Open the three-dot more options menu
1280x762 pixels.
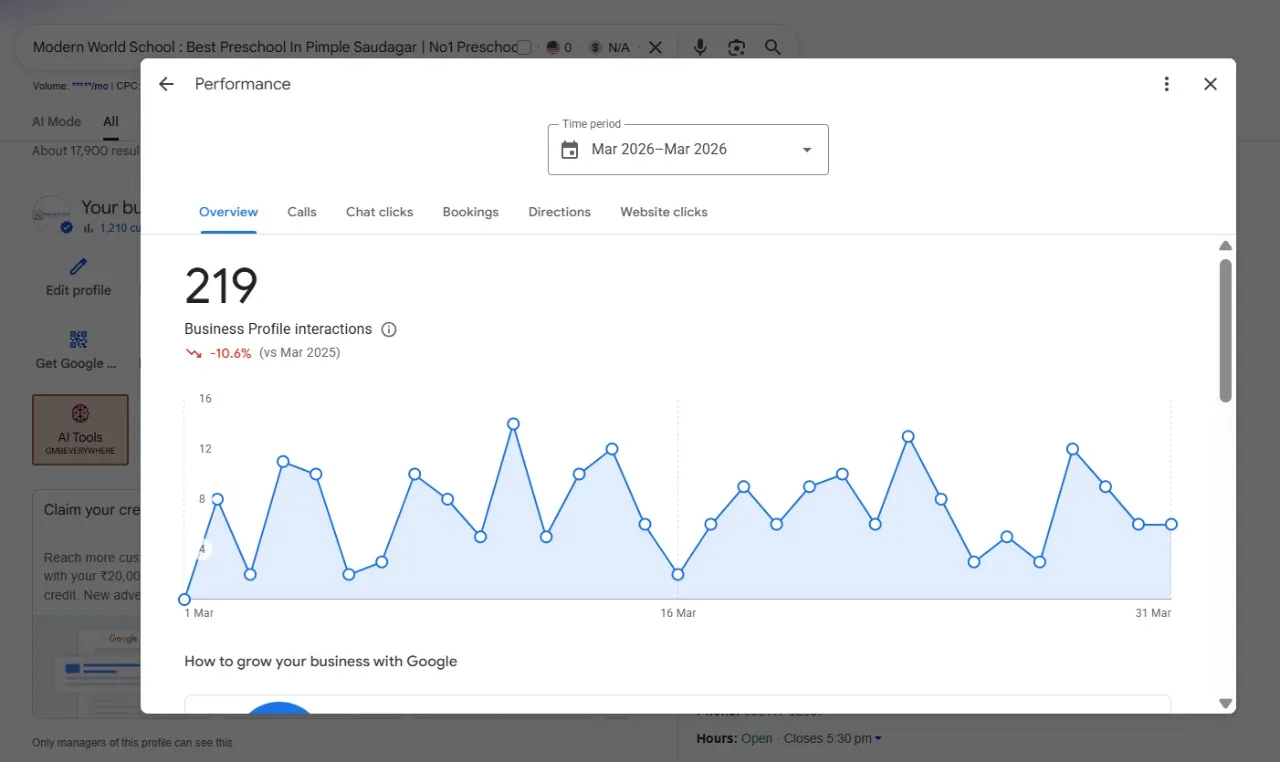point(1166,84)
